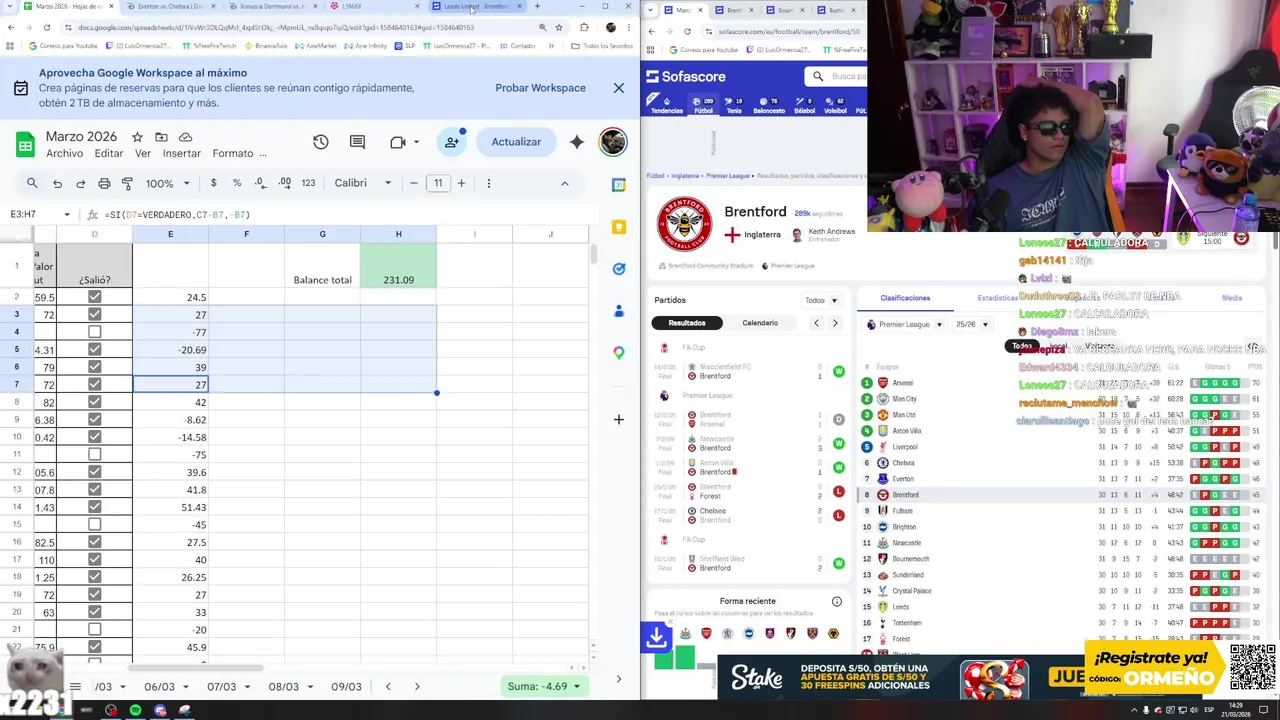Dismiss the Google Workspace promo banner

click(619, 88)
